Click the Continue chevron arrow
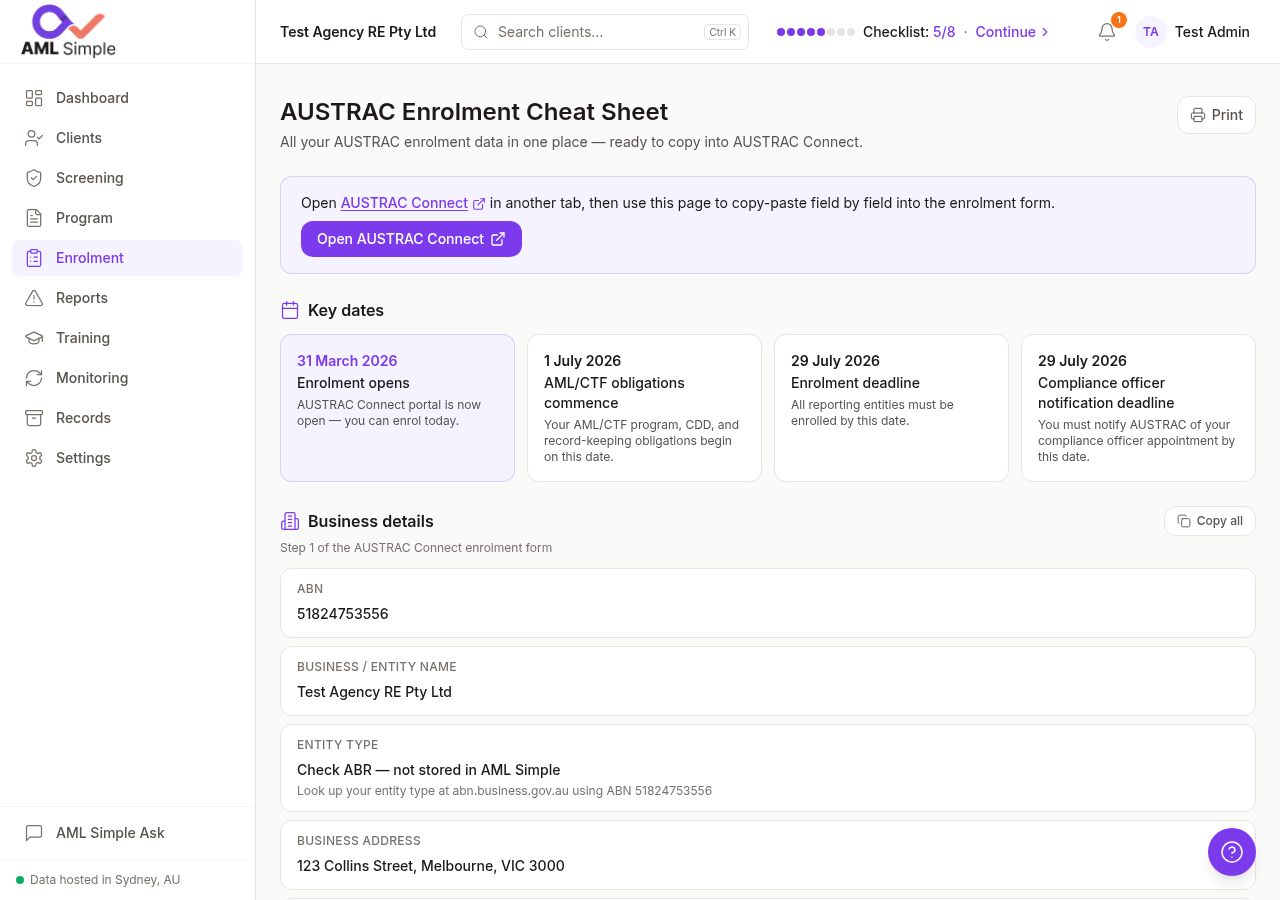 [x=1045, y=32]
